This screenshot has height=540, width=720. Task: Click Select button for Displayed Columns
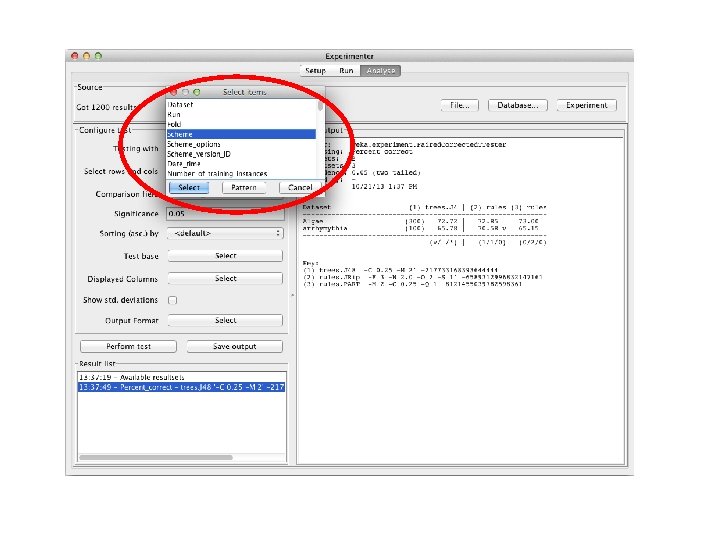click(225, 278)
